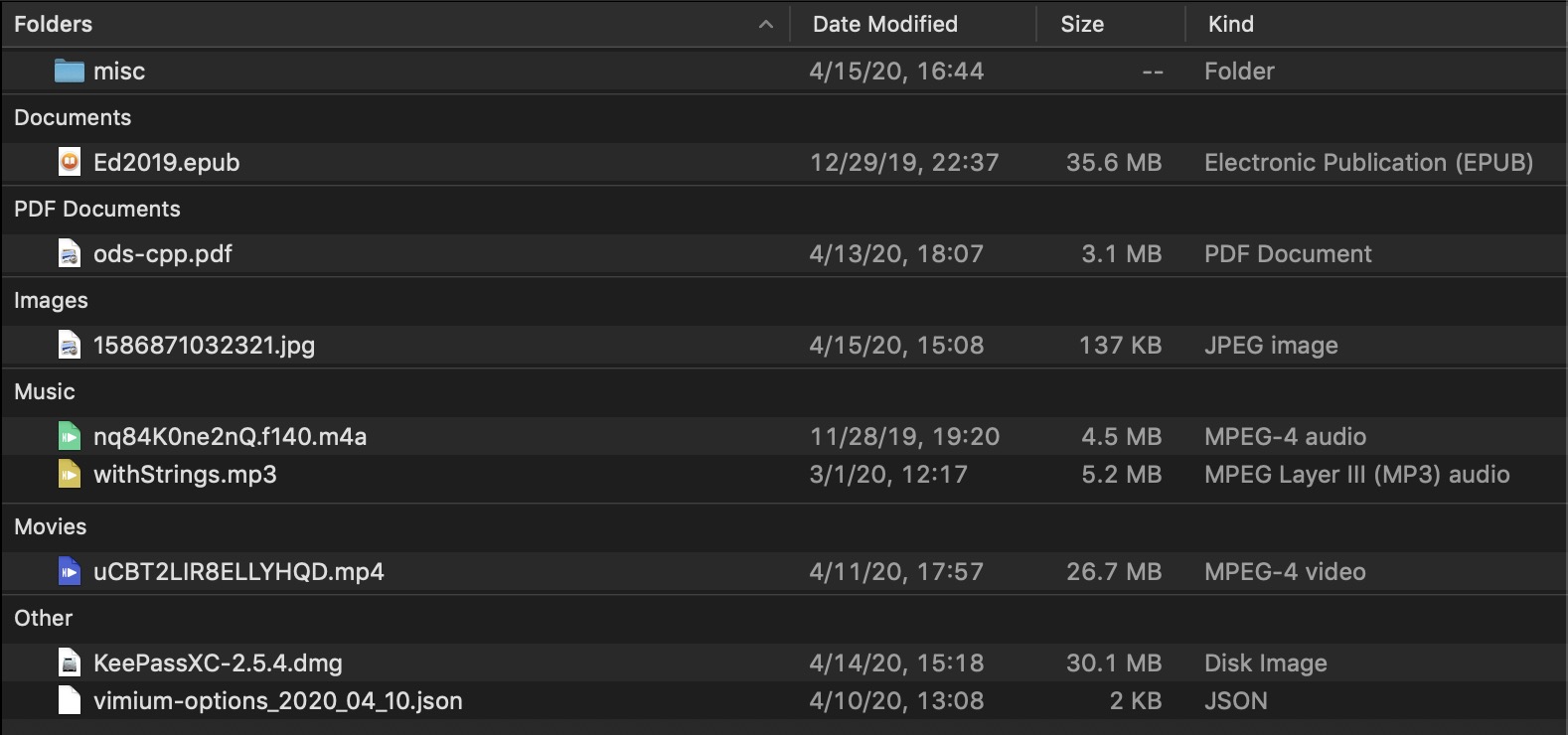Select the PDF Documents group header
1568x735 pixels.
[x=97, y=209]
